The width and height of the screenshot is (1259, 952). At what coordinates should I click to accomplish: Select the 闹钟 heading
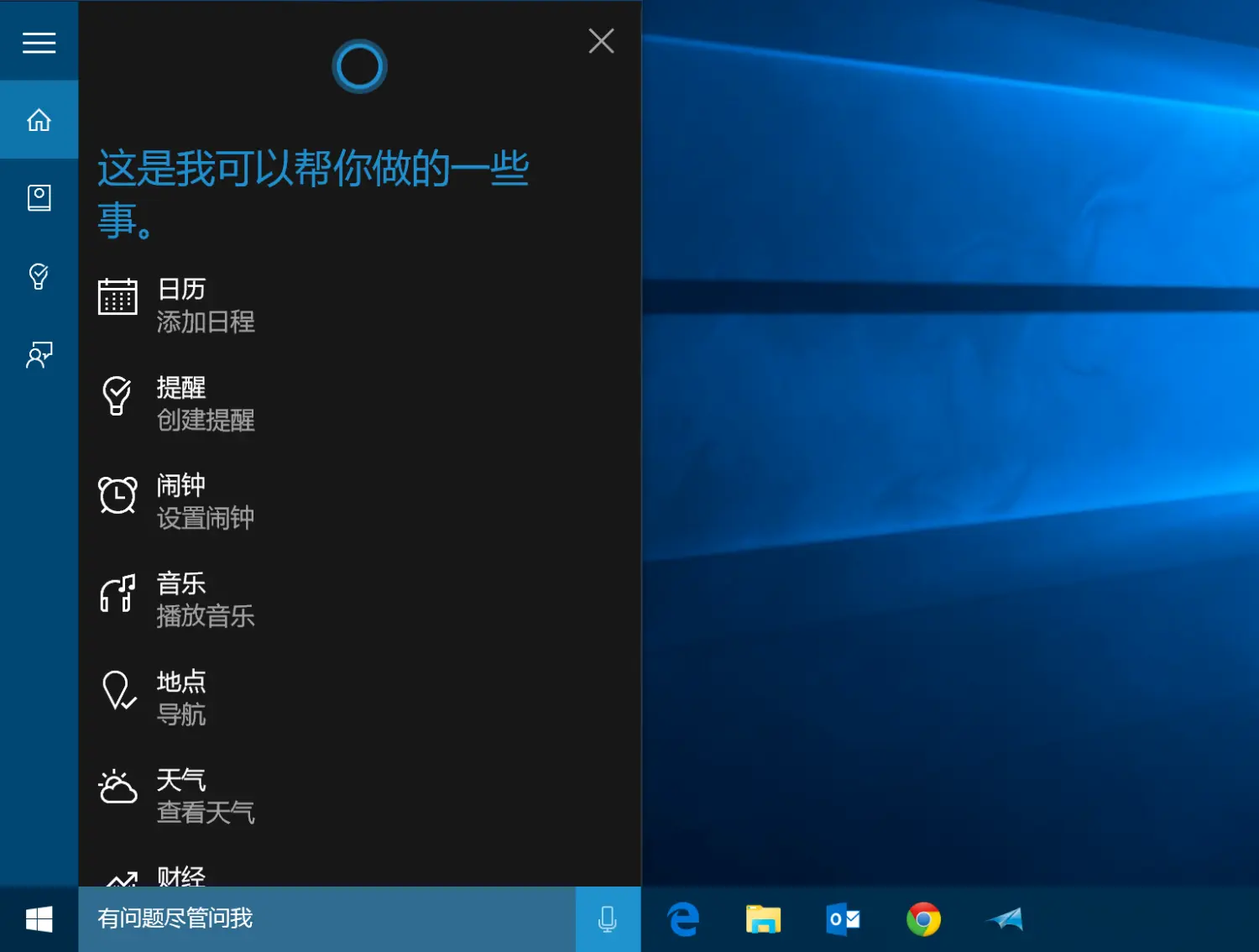181,485
